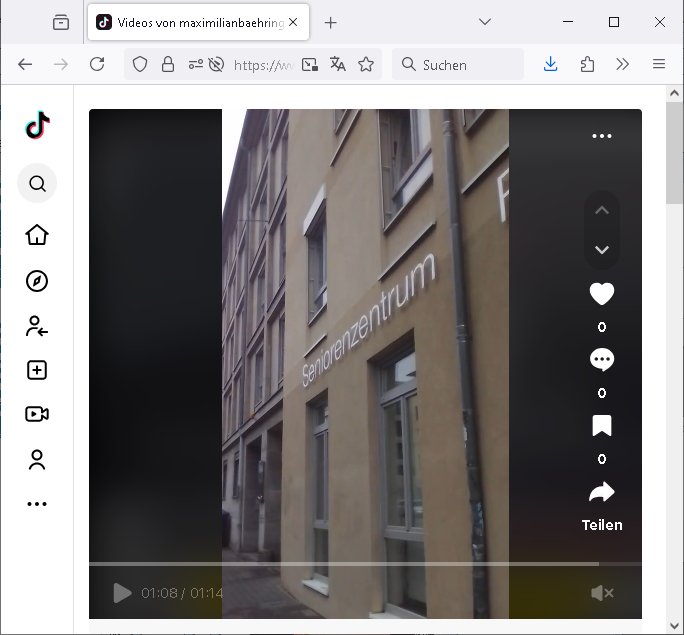Click scrollbar up arrow

674,93
